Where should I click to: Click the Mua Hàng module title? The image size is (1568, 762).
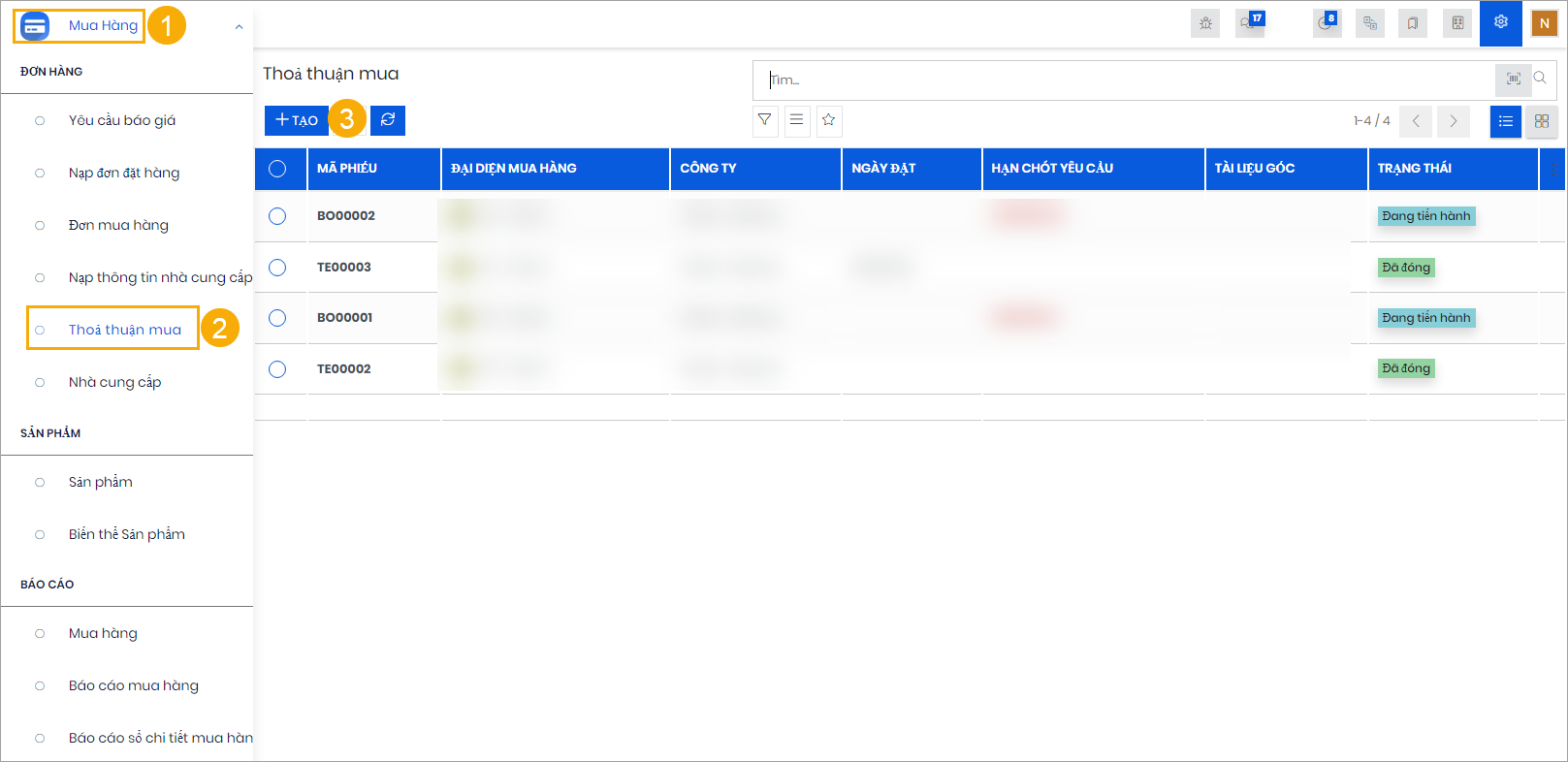pos(103,25)
